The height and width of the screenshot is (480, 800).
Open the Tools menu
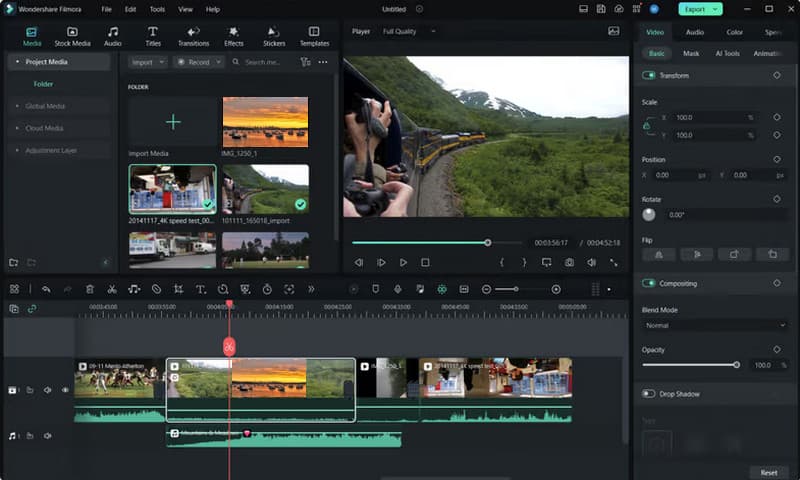coord(157,9)
